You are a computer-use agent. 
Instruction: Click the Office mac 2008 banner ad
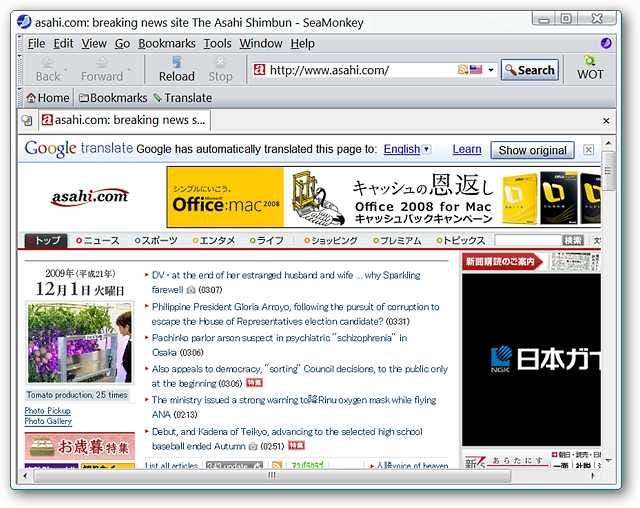coord(384,197)
